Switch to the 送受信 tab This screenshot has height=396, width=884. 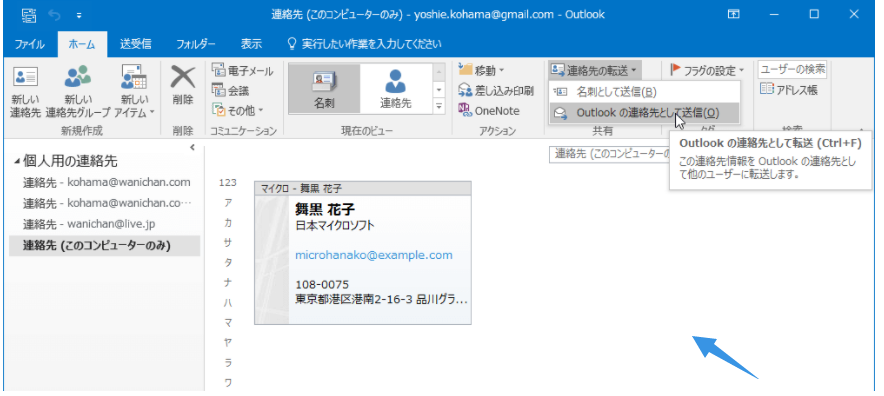(x=135, y=44)
